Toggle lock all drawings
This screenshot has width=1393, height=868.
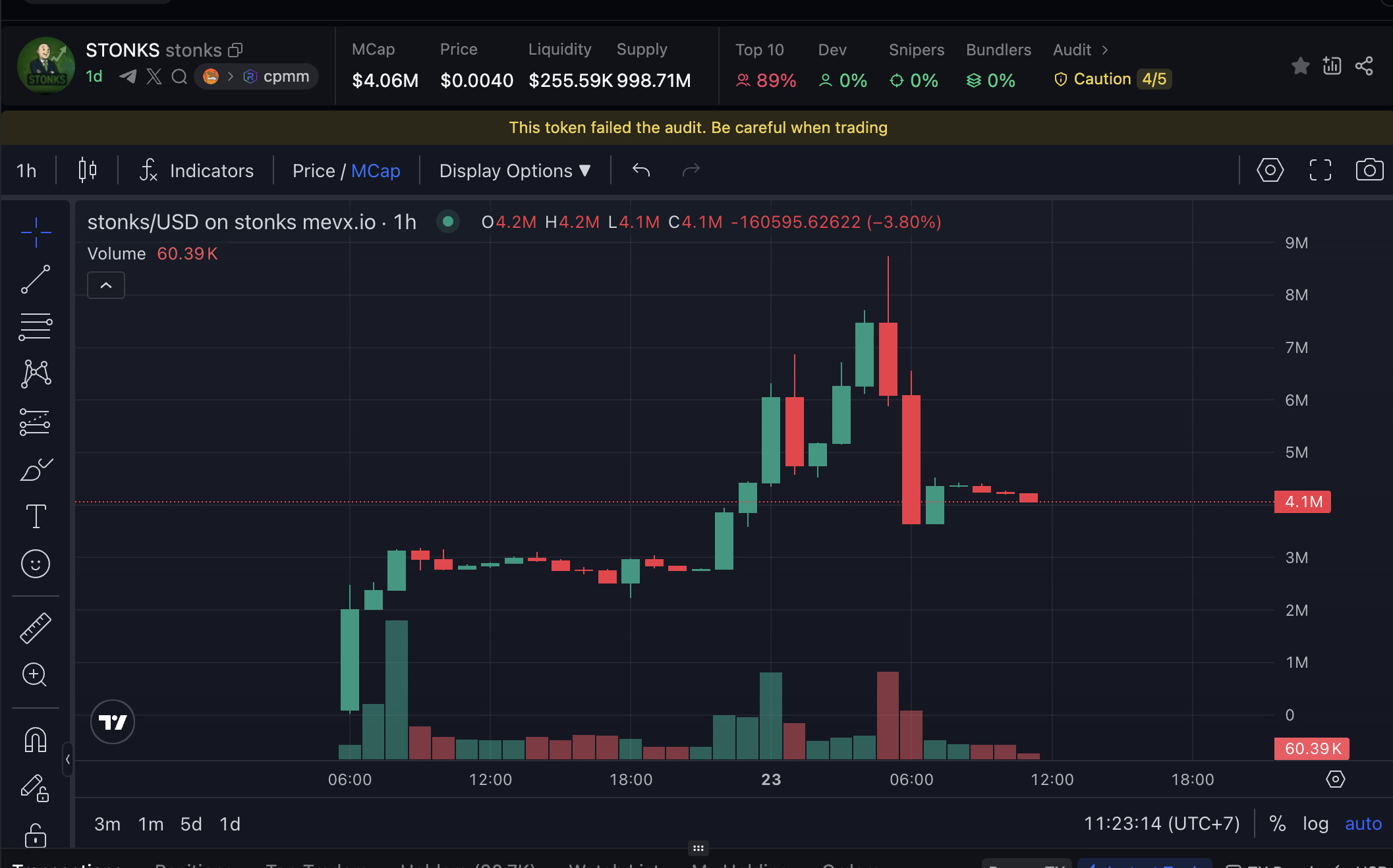36,834
